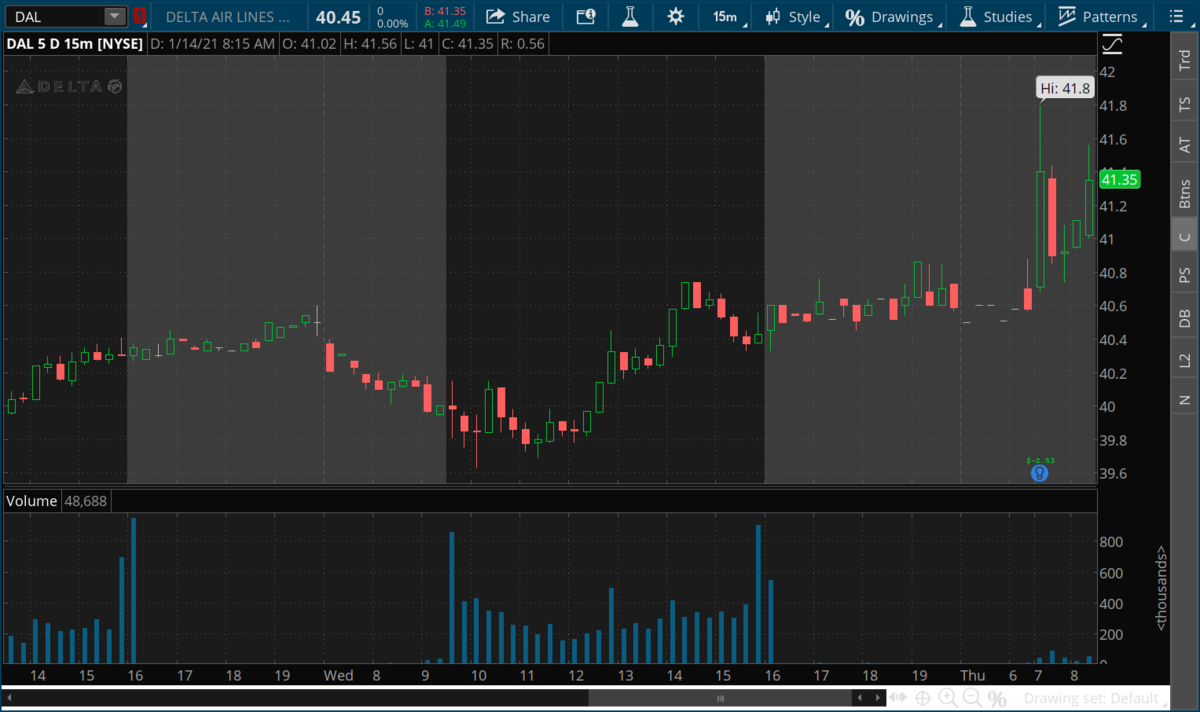Click the expand/compress time axis icon
This screenshot has width=1200, height=712.
coord(897,698)
